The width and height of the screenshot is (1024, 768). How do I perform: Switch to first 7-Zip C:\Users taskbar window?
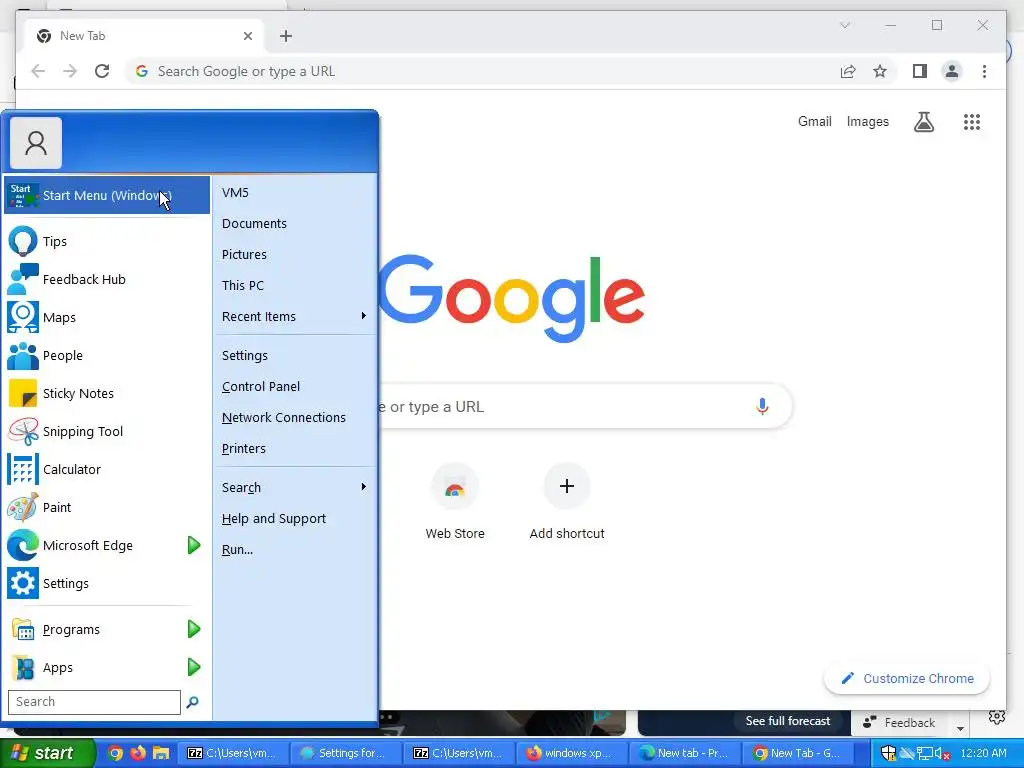pyautogui.click(x=232, y=753)
